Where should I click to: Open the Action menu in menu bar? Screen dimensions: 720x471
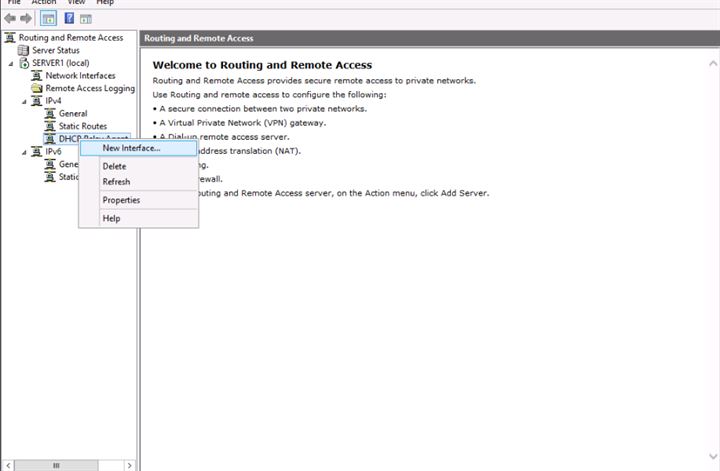point(43,3)
